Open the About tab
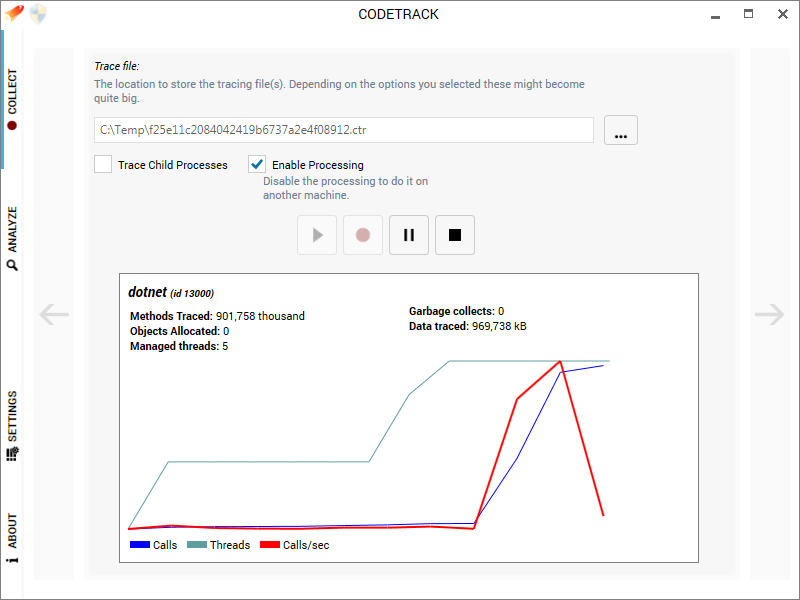This screenshot has height=600, width=800. point(12,538)
